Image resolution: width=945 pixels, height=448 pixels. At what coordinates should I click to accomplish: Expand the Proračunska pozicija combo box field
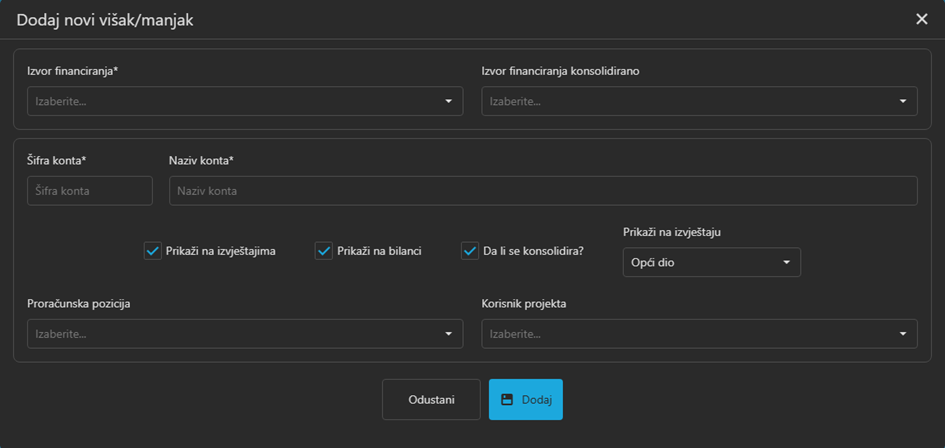(x=235, y=334)
